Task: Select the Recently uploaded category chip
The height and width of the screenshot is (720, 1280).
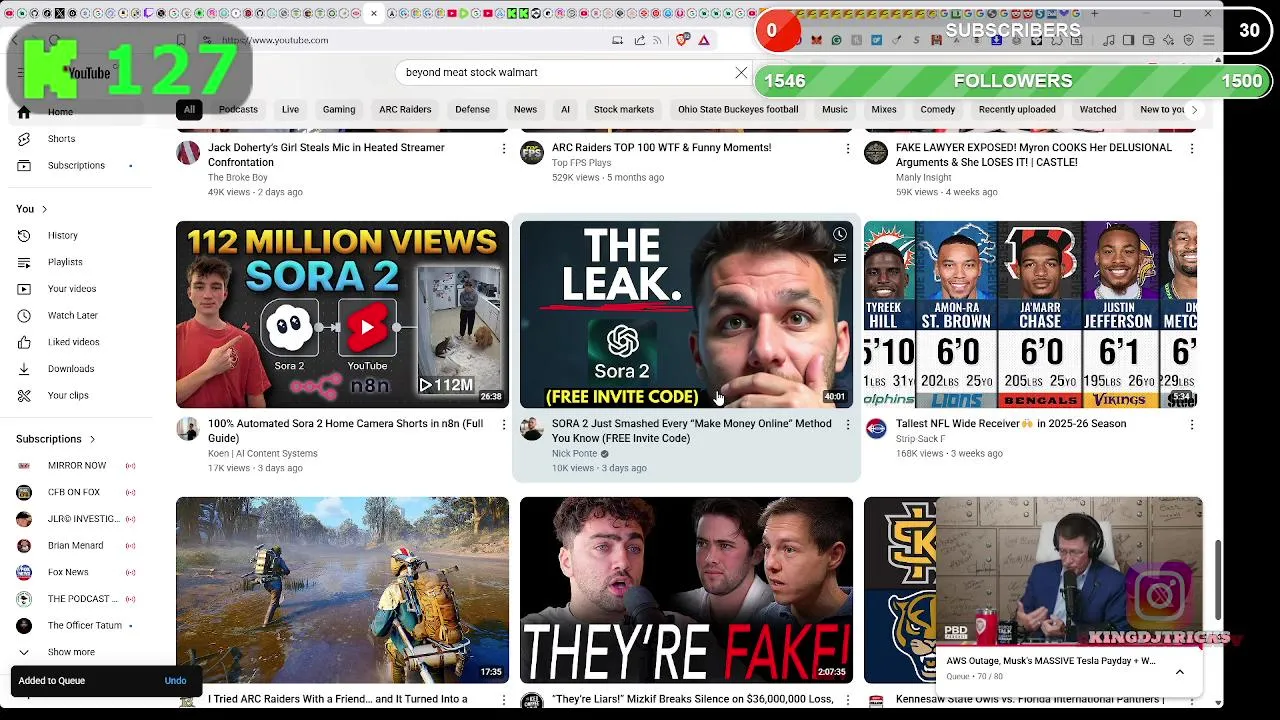Action: coord(1017,110)
